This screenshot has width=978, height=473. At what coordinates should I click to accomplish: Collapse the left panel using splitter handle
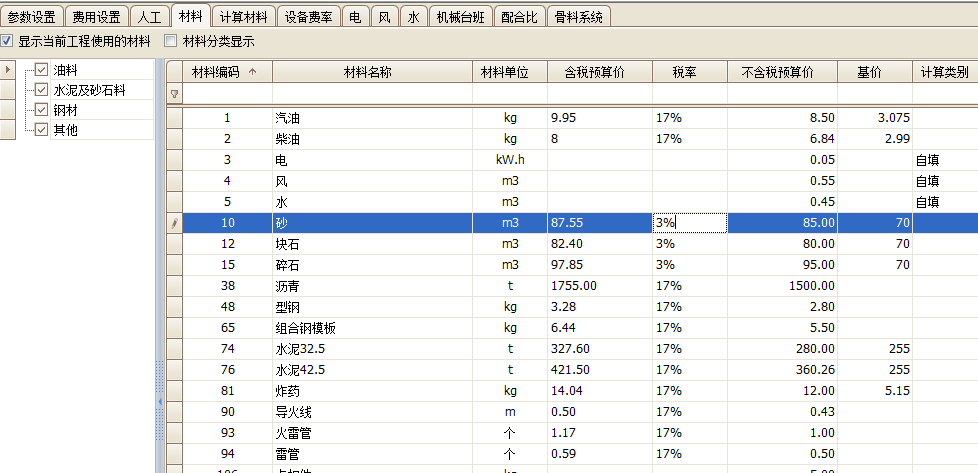(x=159, y=400)
